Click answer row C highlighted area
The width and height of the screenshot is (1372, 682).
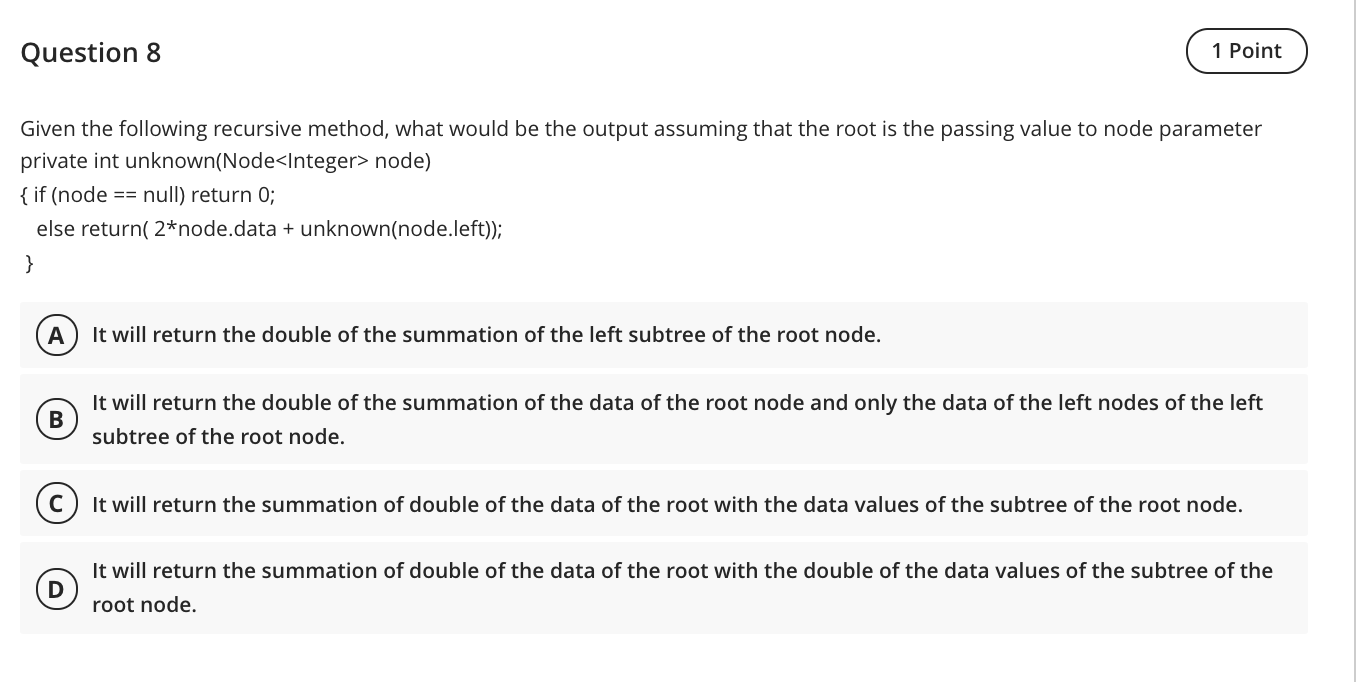(x=664, y=505)
